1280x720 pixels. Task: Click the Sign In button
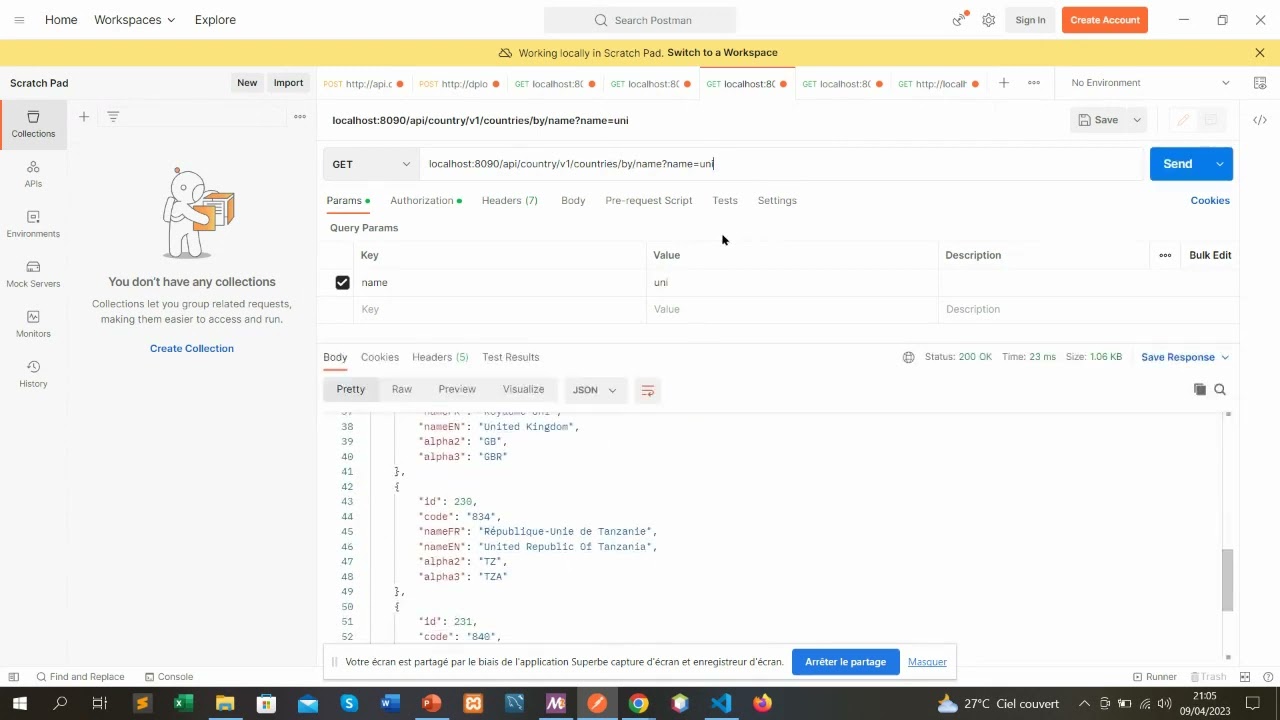1030,20
